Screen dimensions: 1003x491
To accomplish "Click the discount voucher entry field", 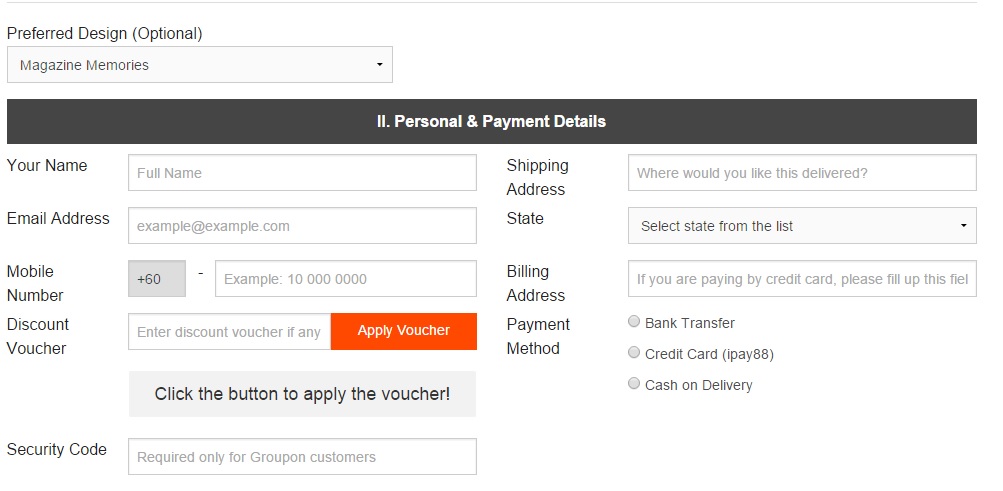I will 229,332.
